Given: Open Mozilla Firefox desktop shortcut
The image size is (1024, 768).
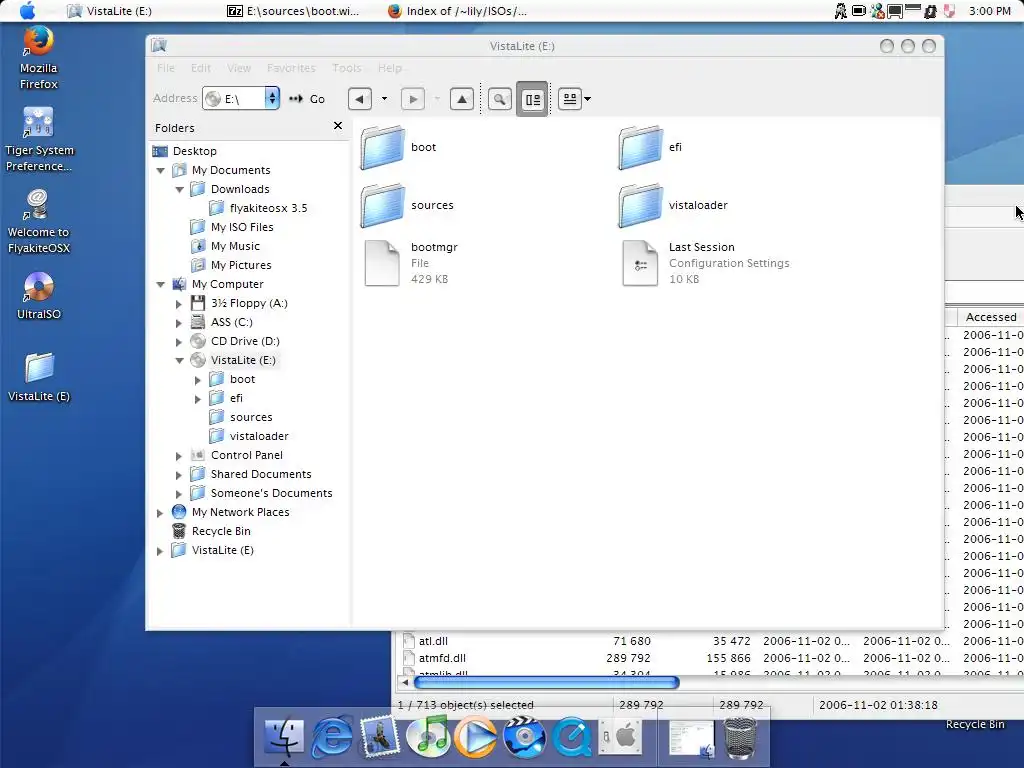Looking at the screenshot, I should click(39, 57).
